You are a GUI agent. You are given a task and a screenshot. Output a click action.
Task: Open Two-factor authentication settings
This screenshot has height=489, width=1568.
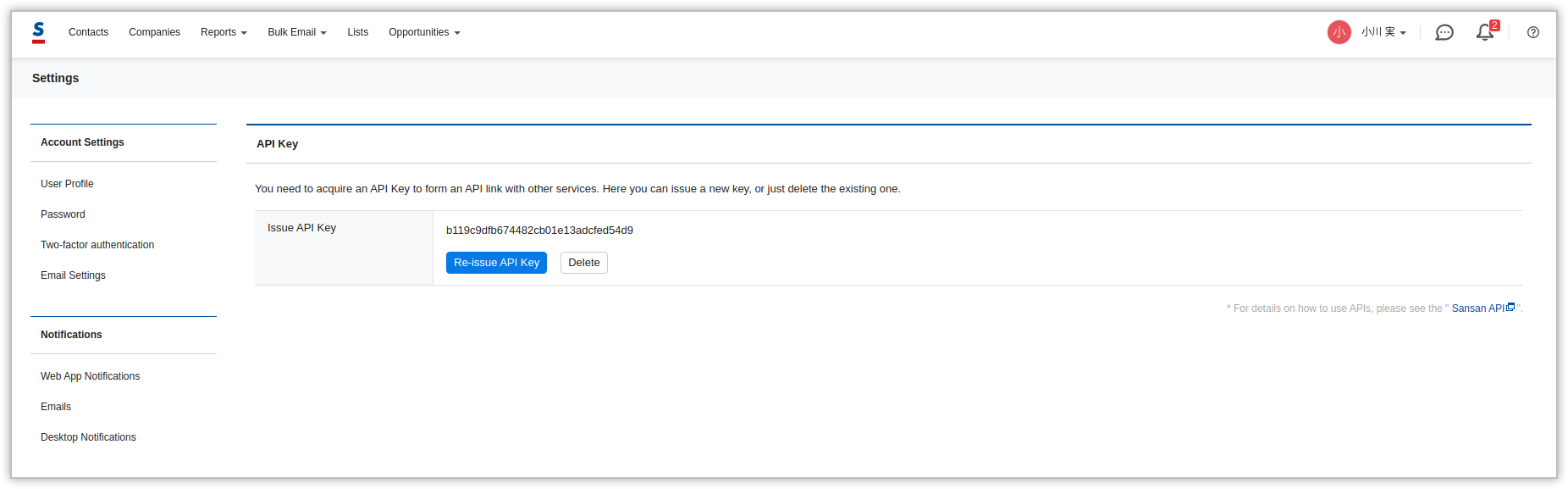coord(97,245)
